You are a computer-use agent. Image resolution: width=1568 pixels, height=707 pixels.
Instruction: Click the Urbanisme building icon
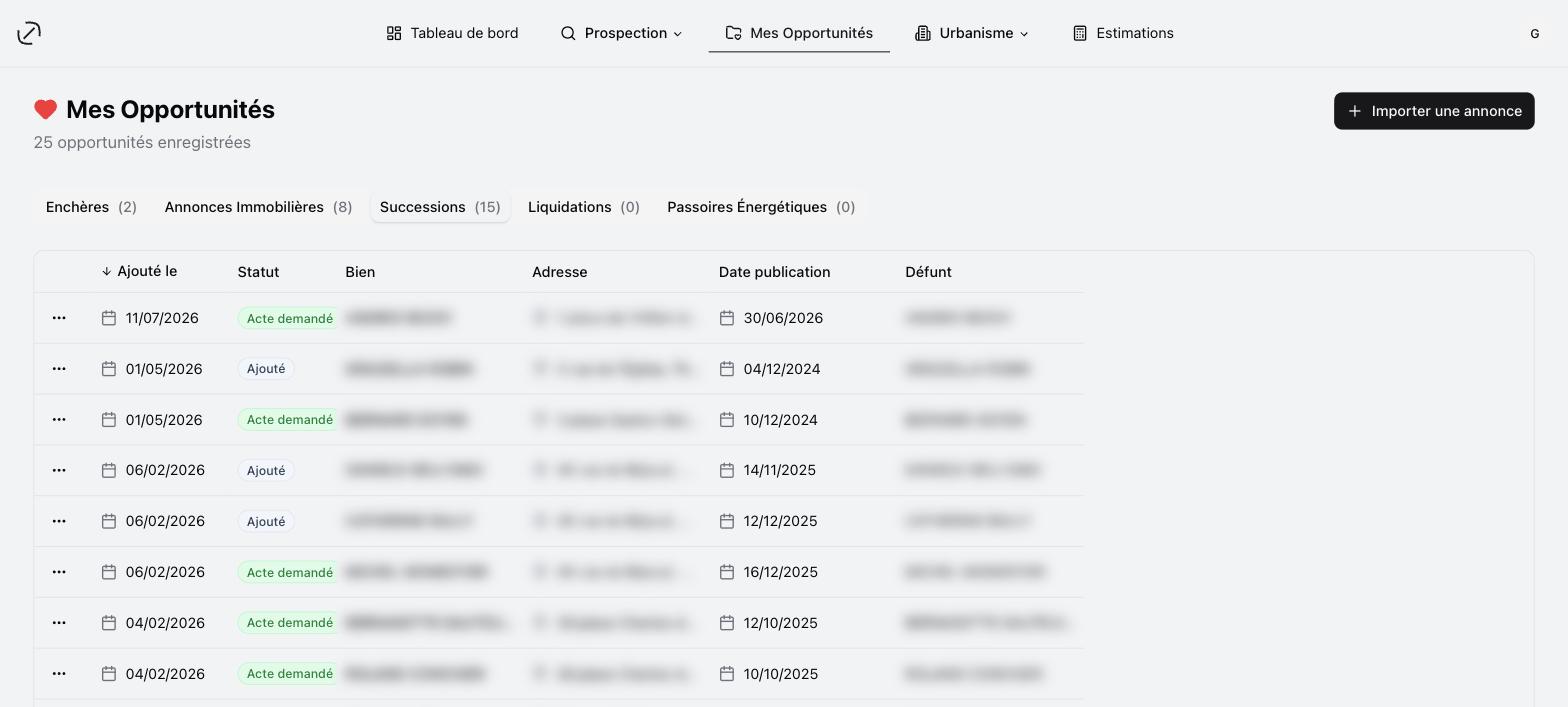point(923,33)
